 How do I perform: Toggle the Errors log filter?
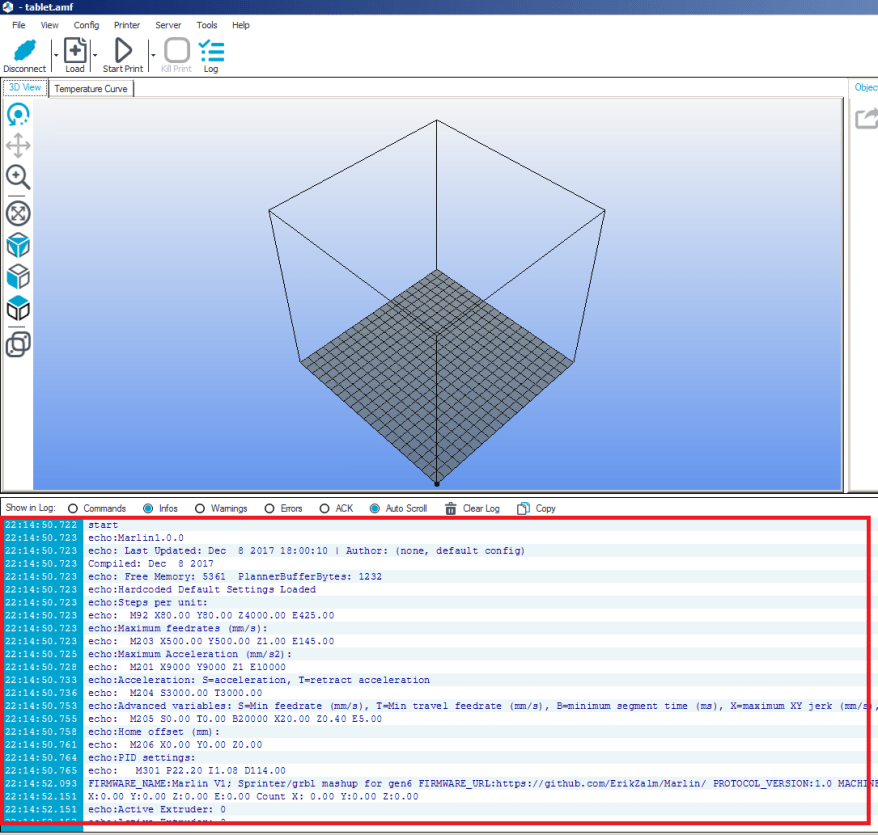(269, 508)
